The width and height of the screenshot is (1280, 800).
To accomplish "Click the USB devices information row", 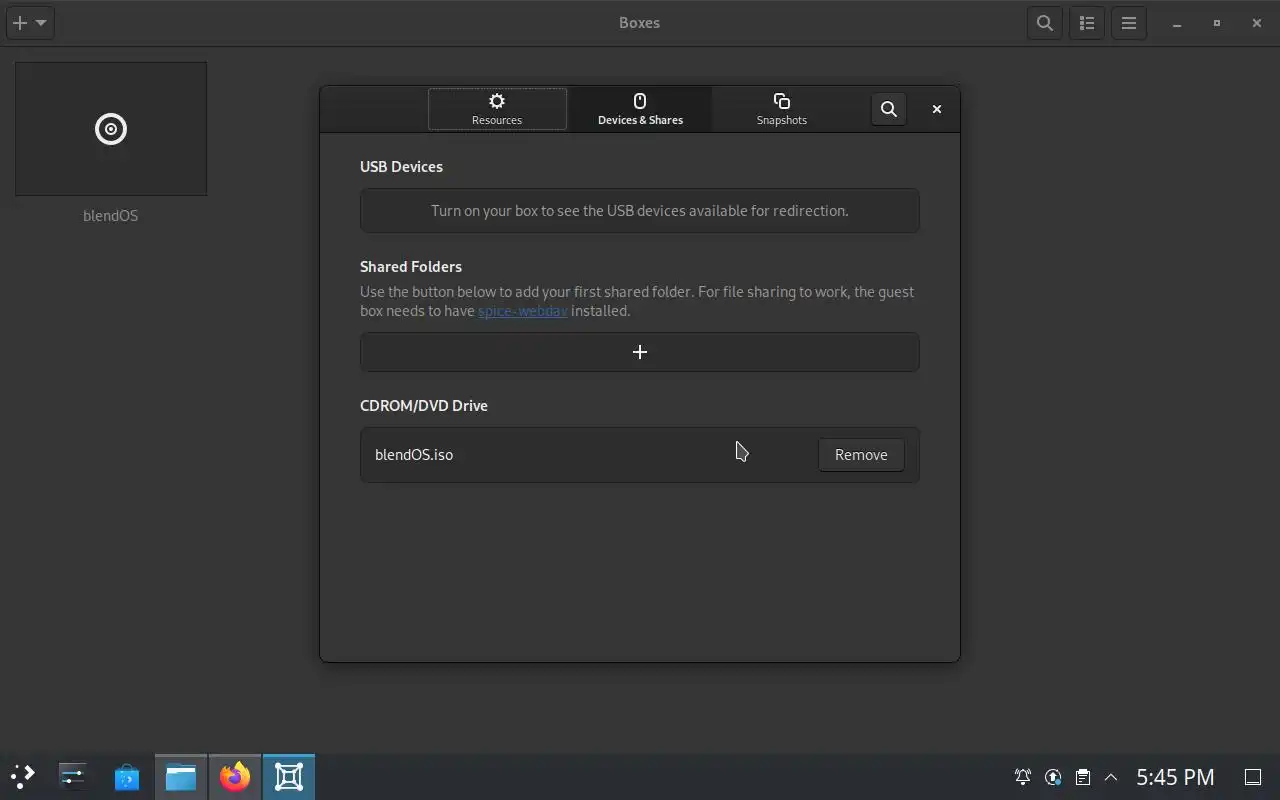I will point(640,211).
